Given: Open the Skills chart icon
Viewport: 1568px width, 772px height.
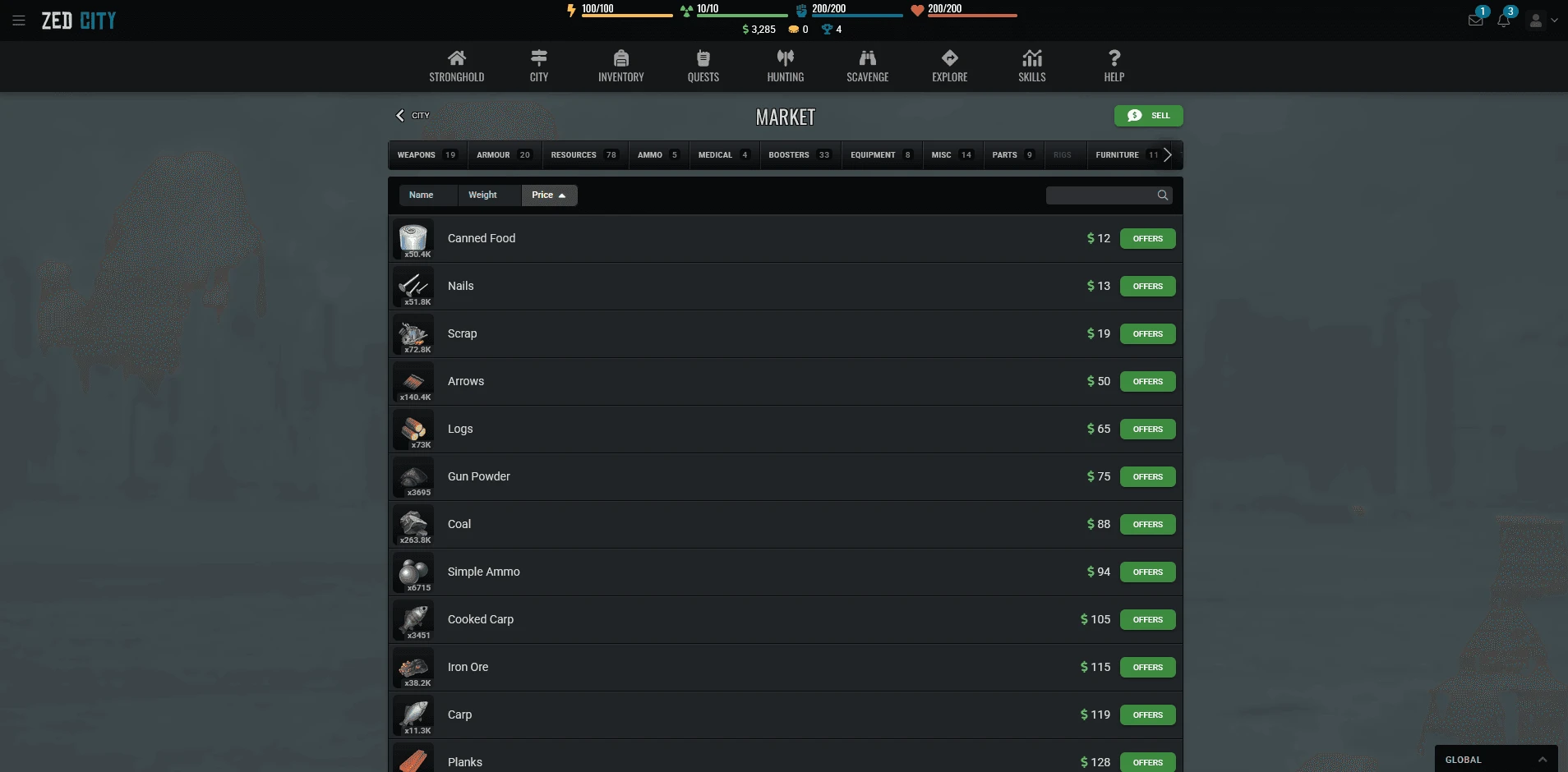Looking at the screenshot, I should (1031, 58).
